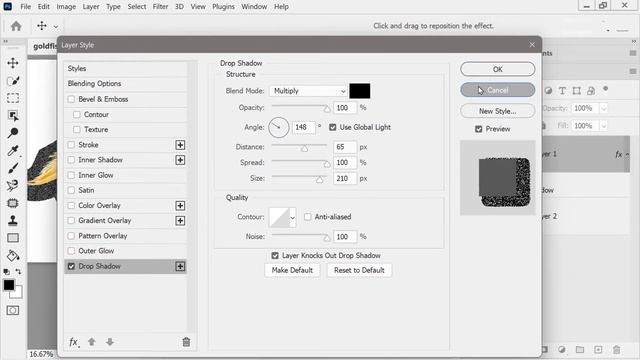The width and height of the screenshot is (640, 360).
Task: Enable the Inner Glow checkbox
Action: 71,175
